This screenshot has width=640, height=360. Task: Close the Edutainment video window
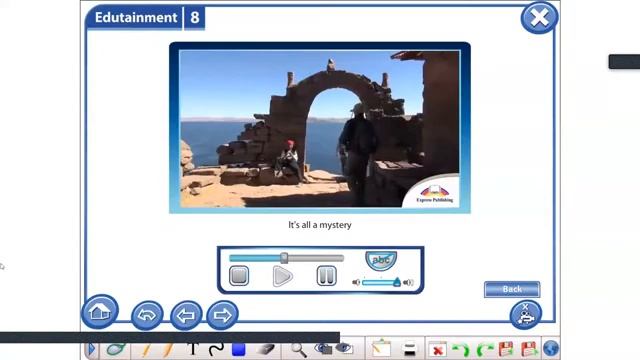point(539,18)
